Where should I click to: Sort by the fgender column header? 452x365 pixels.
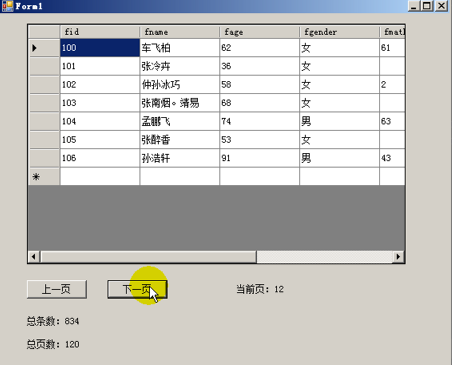click(x=339, y=32)
